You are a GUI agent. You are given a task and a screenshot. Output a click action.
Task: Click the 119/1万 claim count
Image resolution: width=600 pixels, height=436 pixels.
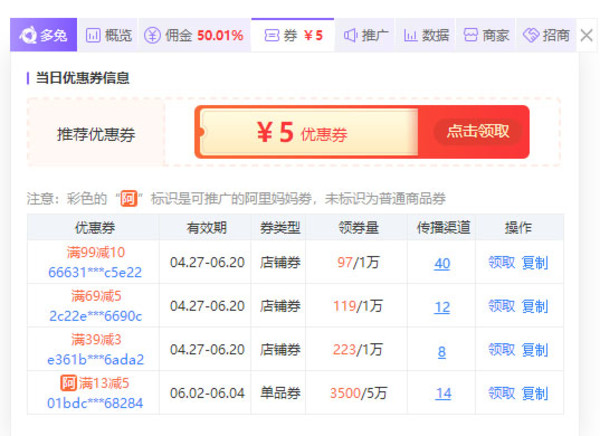coord(358,306)
